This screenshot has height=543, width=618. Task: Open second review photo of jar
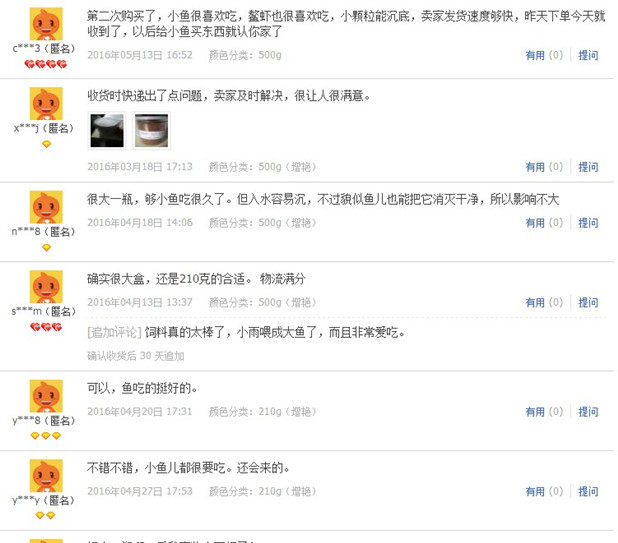[x=151, y=131]
